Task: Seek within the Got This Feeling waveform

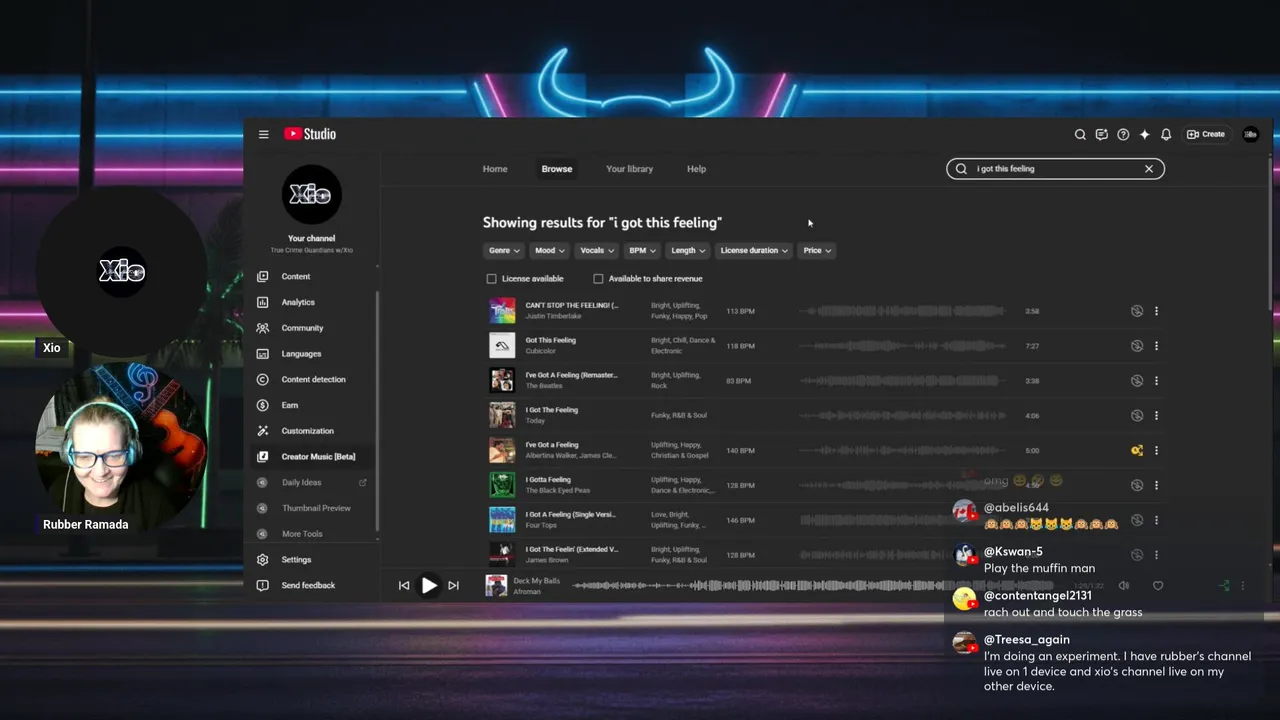Action: pos(905,346)
